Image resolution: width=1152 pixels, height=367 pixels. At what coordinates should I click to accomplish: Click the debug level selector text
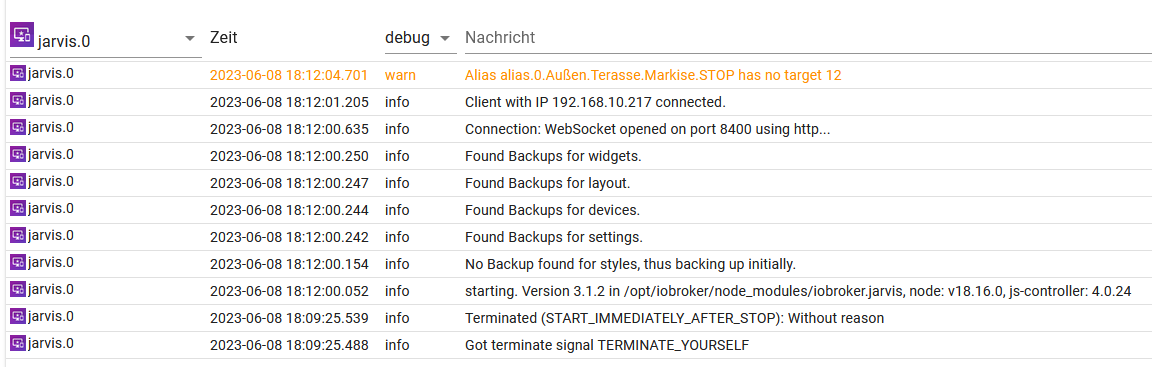tap(407, 37)
